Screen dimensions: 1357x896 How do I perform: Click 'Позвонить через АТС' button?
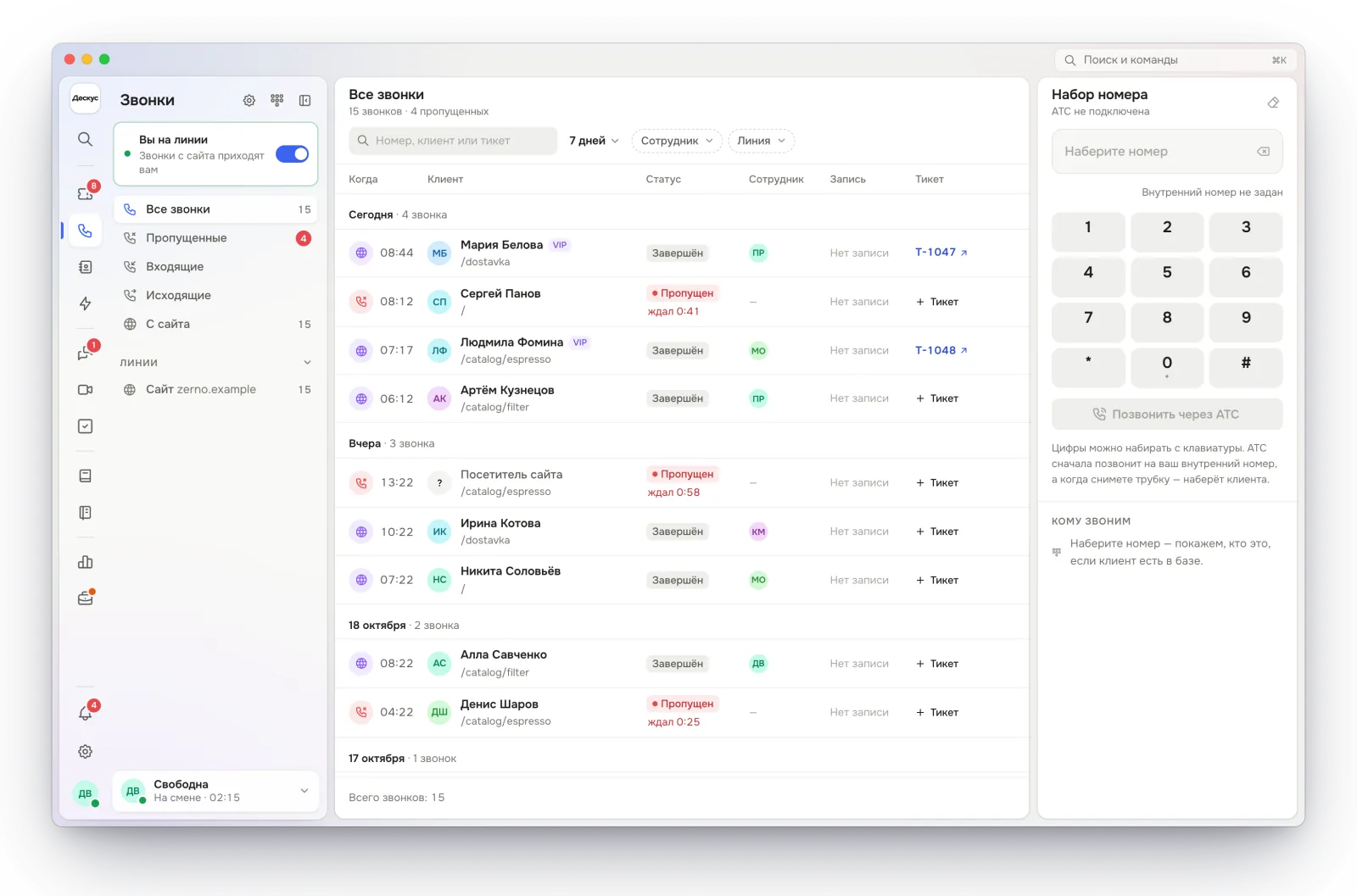point(1167,415)
